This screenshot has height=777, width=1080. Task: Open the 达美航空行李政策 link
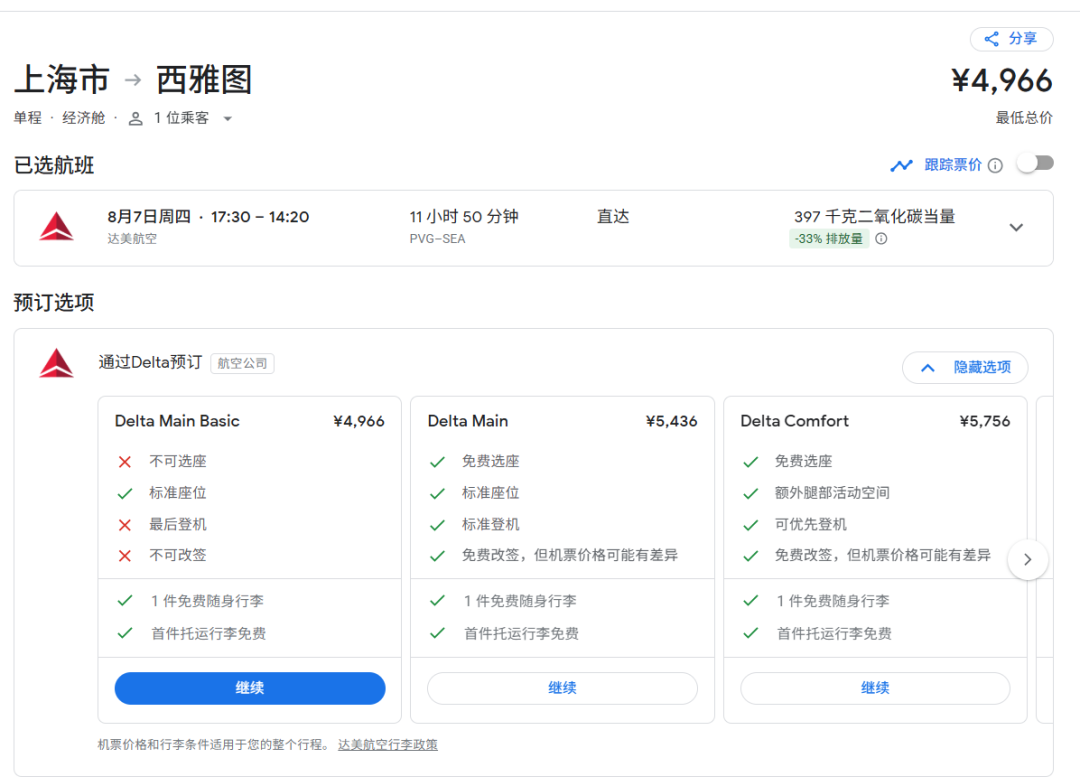(388, 745)
